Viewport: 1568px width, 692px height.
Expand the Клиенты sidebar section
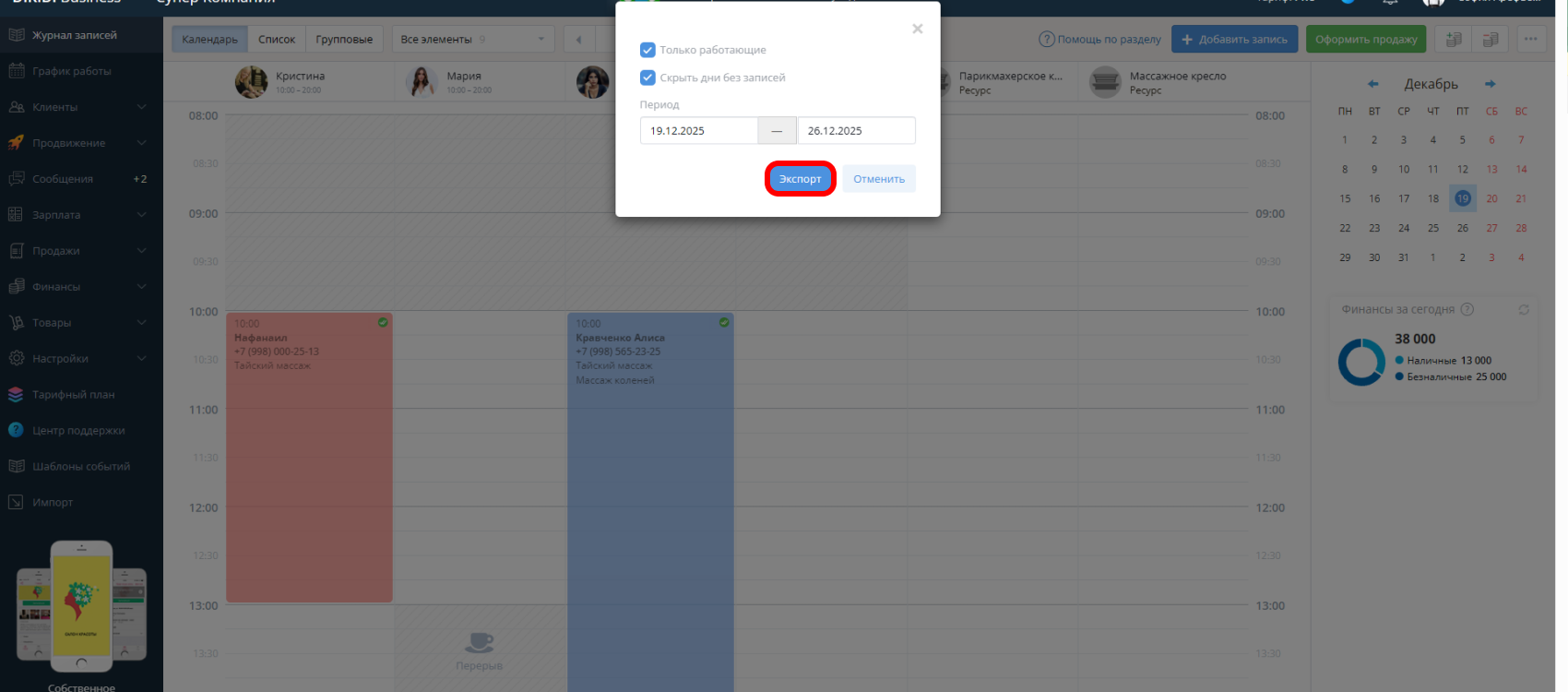(142, 107)
